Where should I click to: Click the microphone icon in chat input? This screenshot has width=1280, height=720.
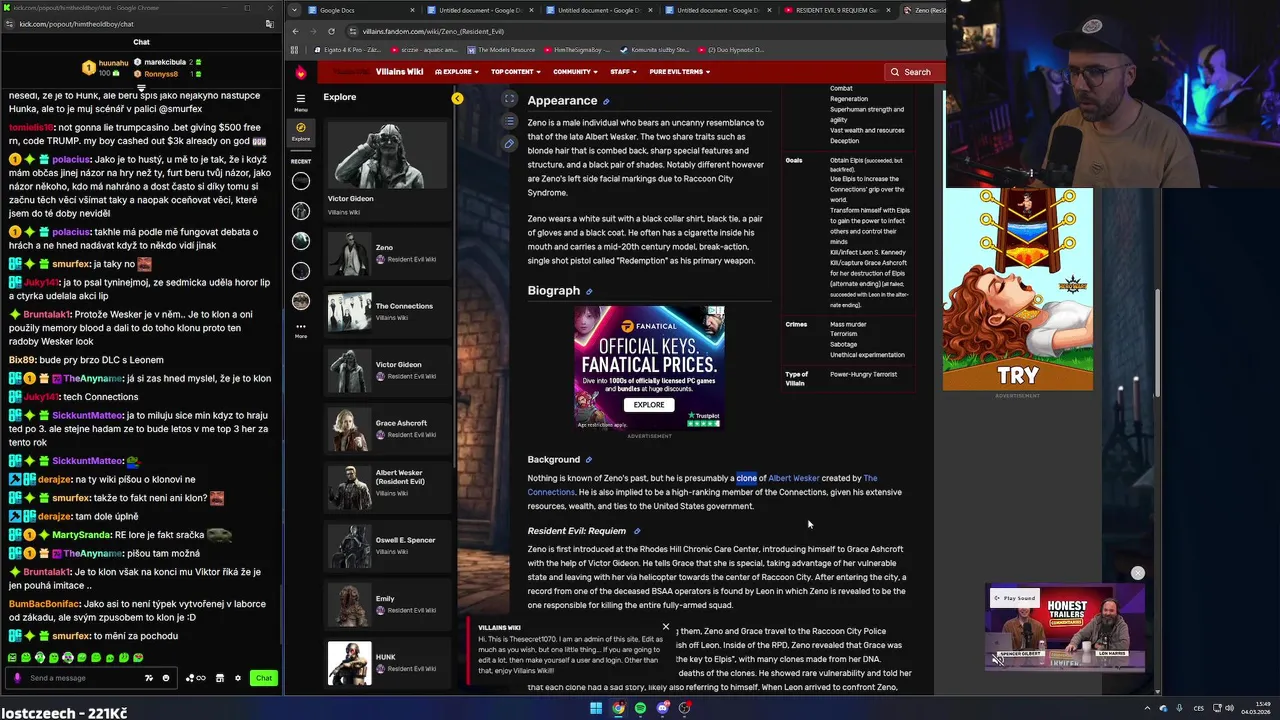17,678
